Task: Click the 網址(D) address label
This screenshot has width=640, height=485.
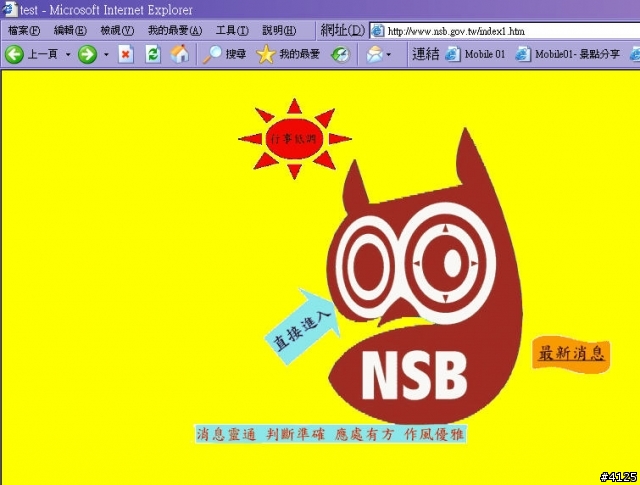Action: click(x=342, y=31)
